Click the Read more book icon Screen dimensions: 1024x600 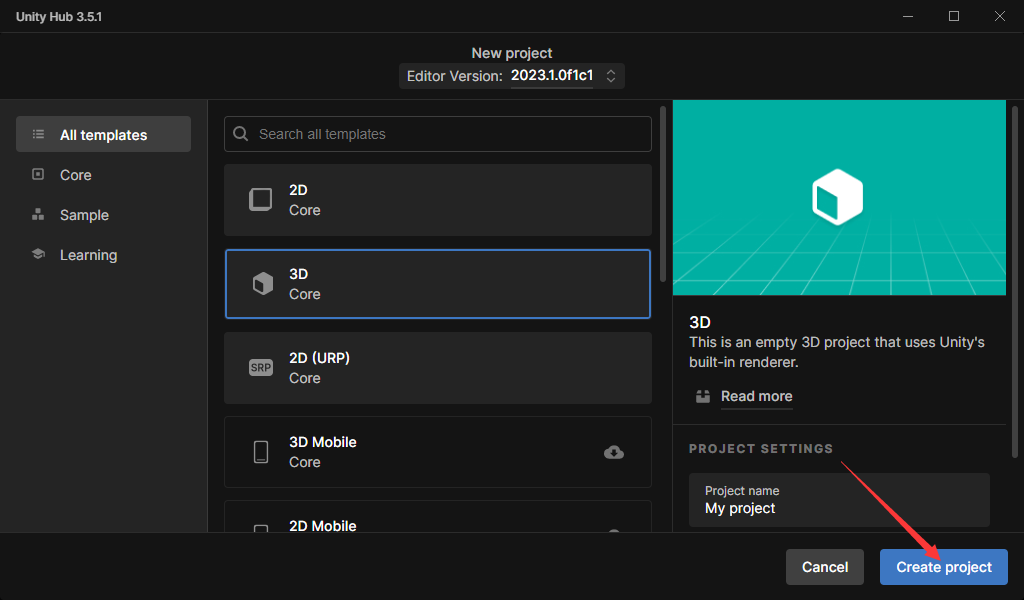[x=703, y=396]
